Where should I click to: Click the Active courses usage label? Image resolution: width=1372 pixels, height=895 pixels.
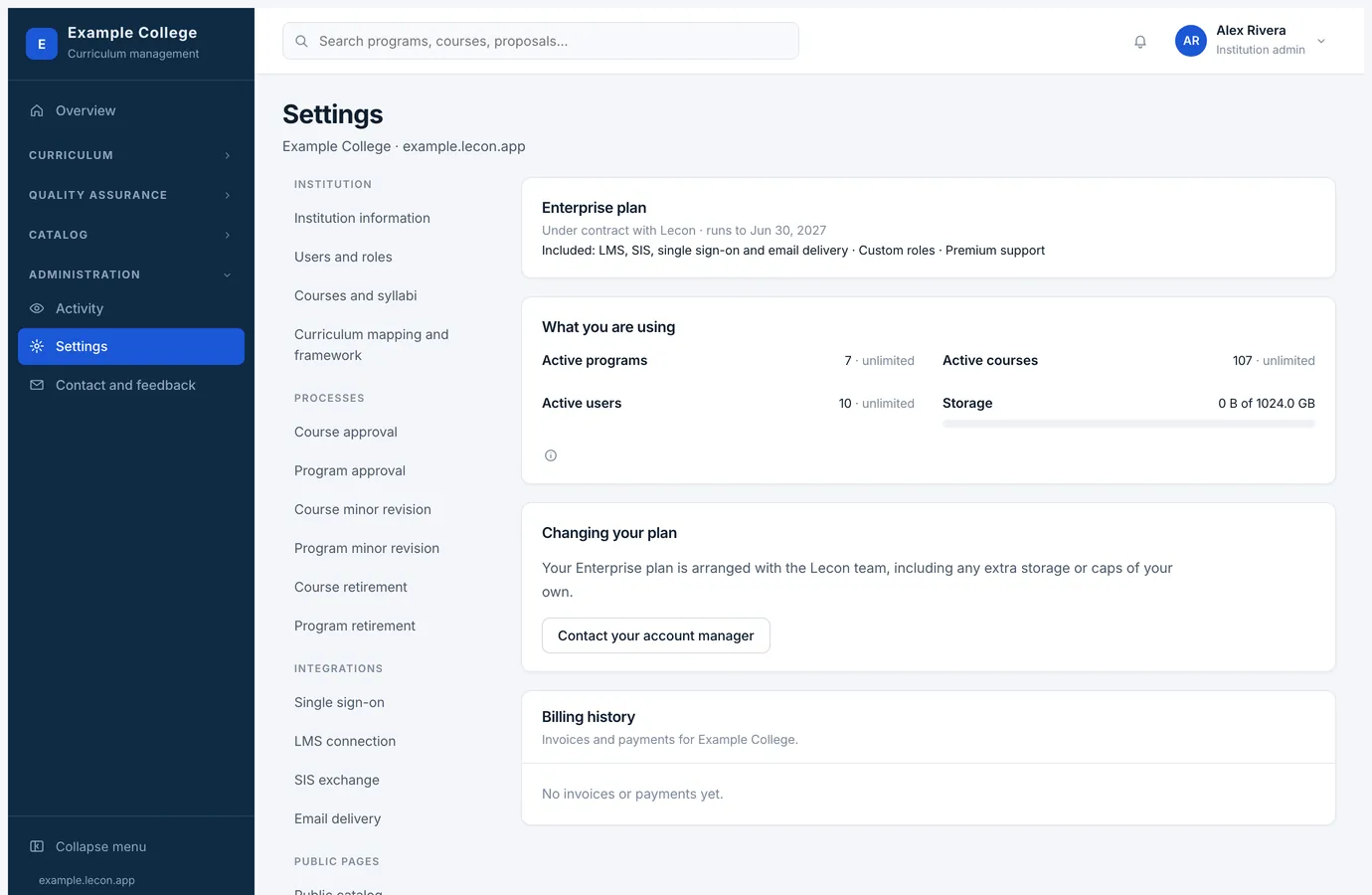(990, 360)
